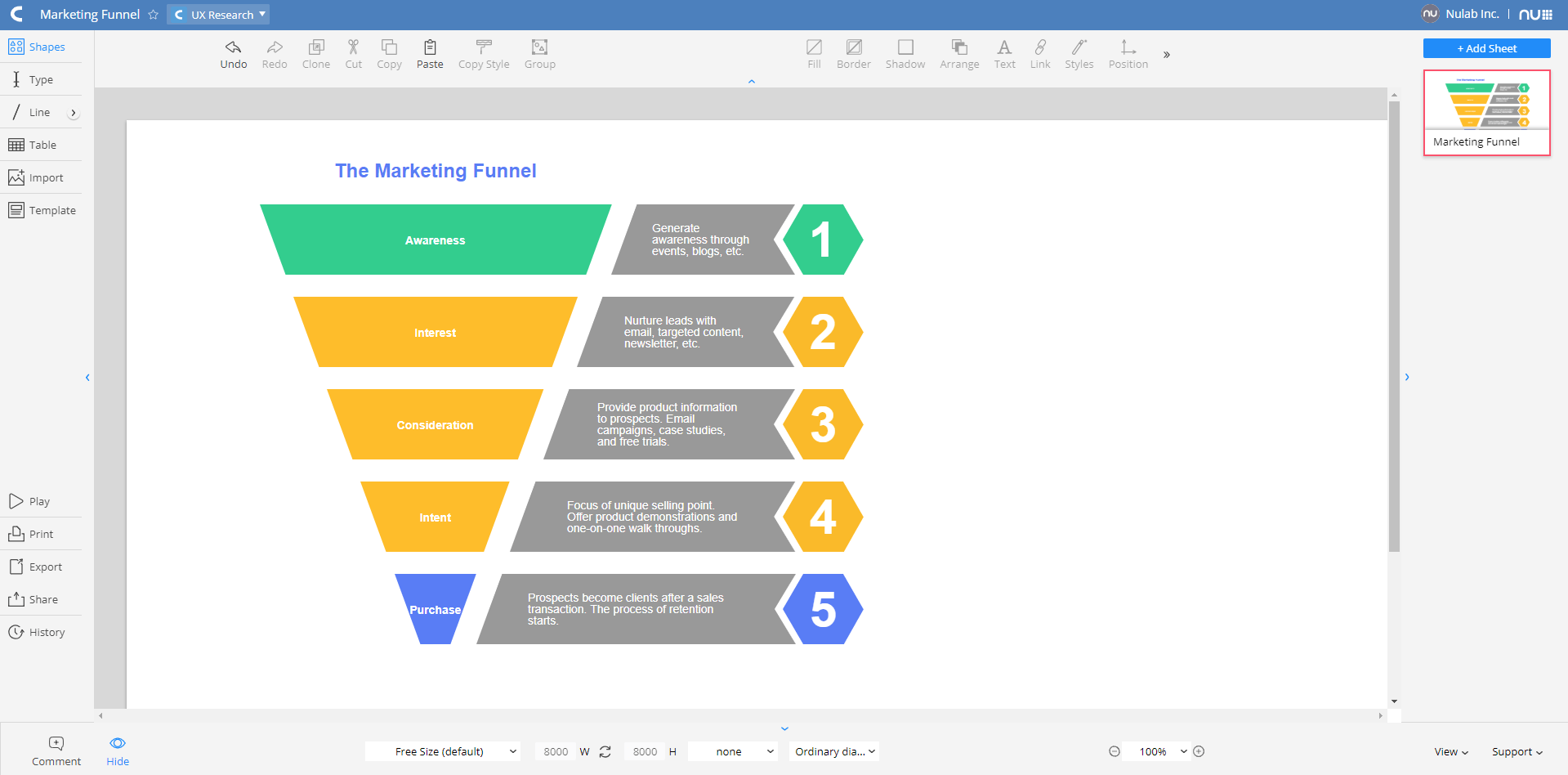Screen dimensions: 1568x775
Task: Click the Undo arrow icon
Action: click(233, 47)
